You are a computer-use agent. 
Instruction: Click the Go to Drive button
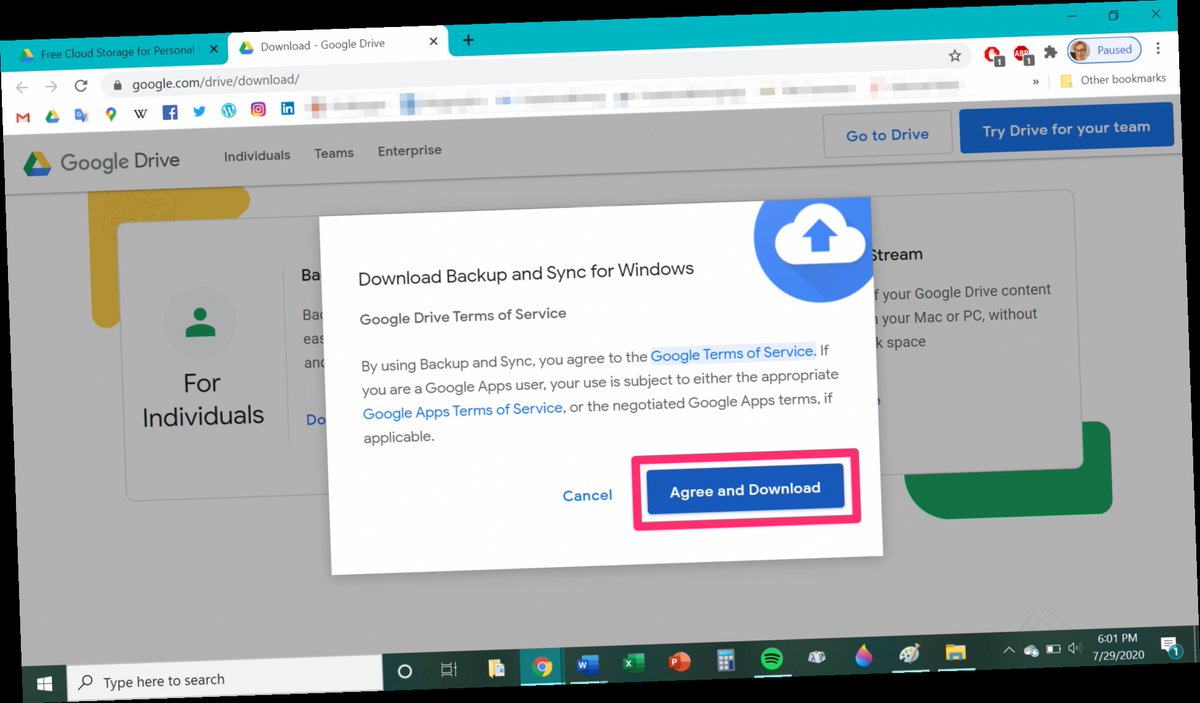coord(887,135)
